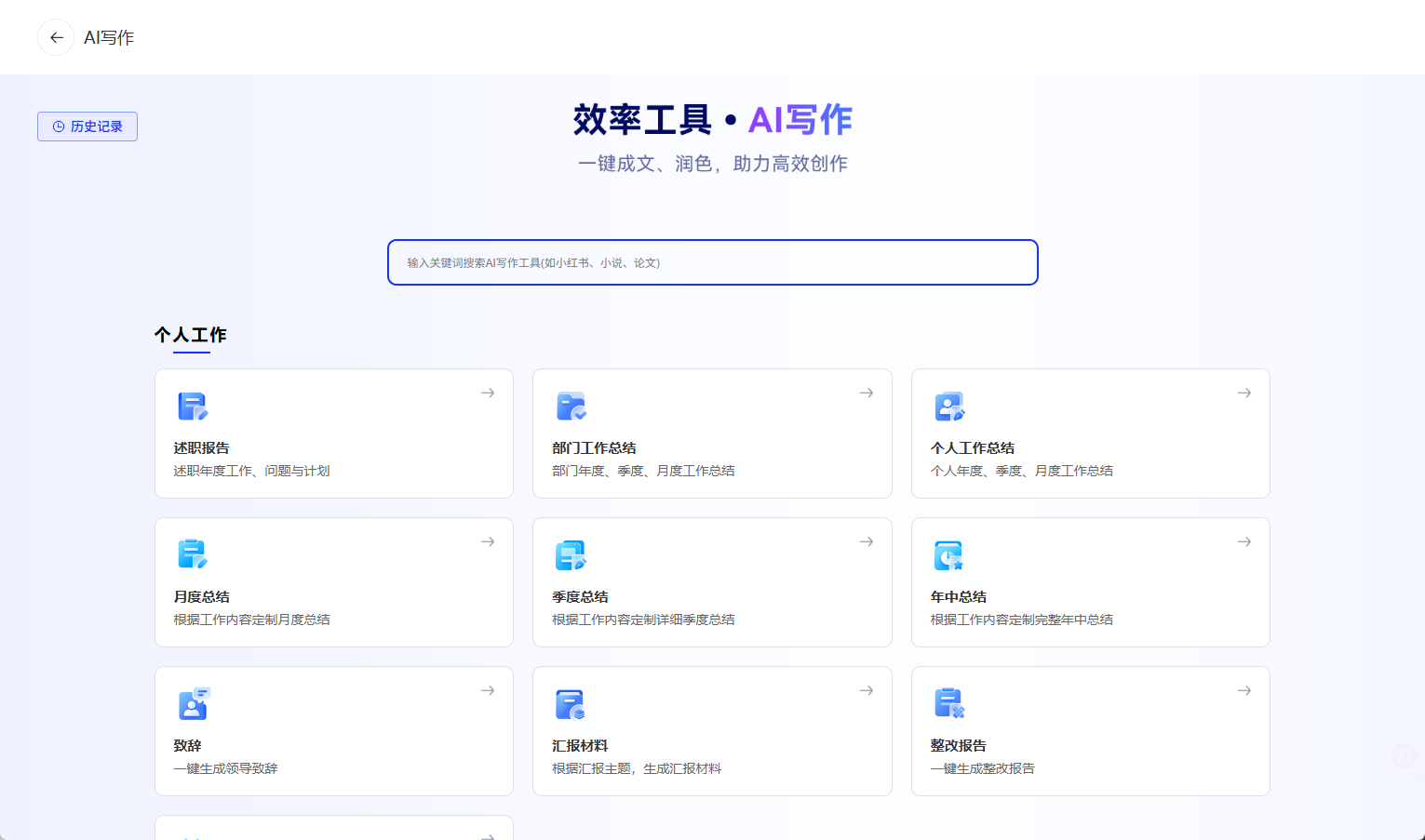Click arrow on 汇报材料 card
Image resolution: width=1425 pixels, height=840 pixels.
867,690
